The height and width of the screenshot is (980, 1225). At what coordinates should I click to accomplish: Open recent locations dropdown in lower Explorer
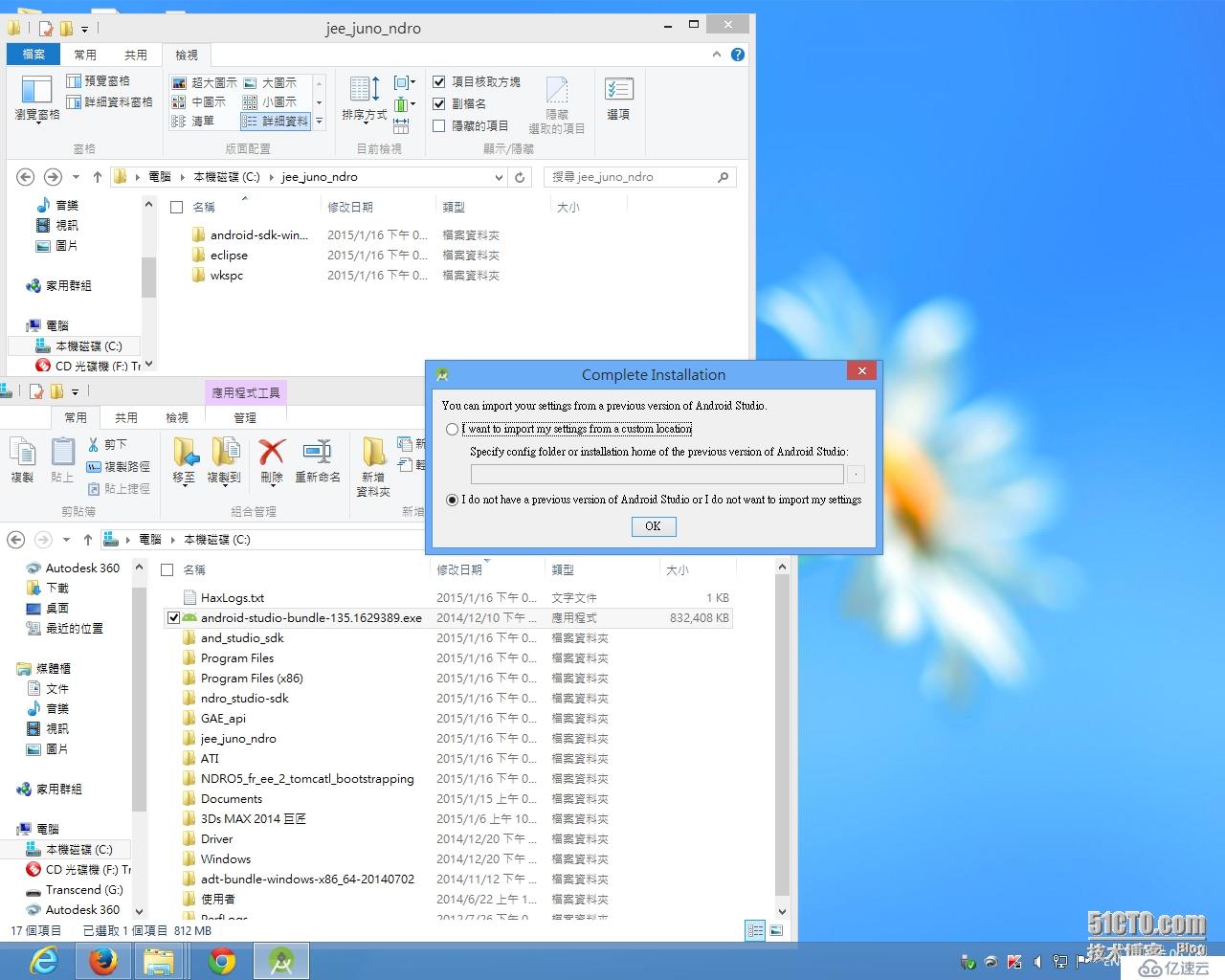click(x=66, y=540)
